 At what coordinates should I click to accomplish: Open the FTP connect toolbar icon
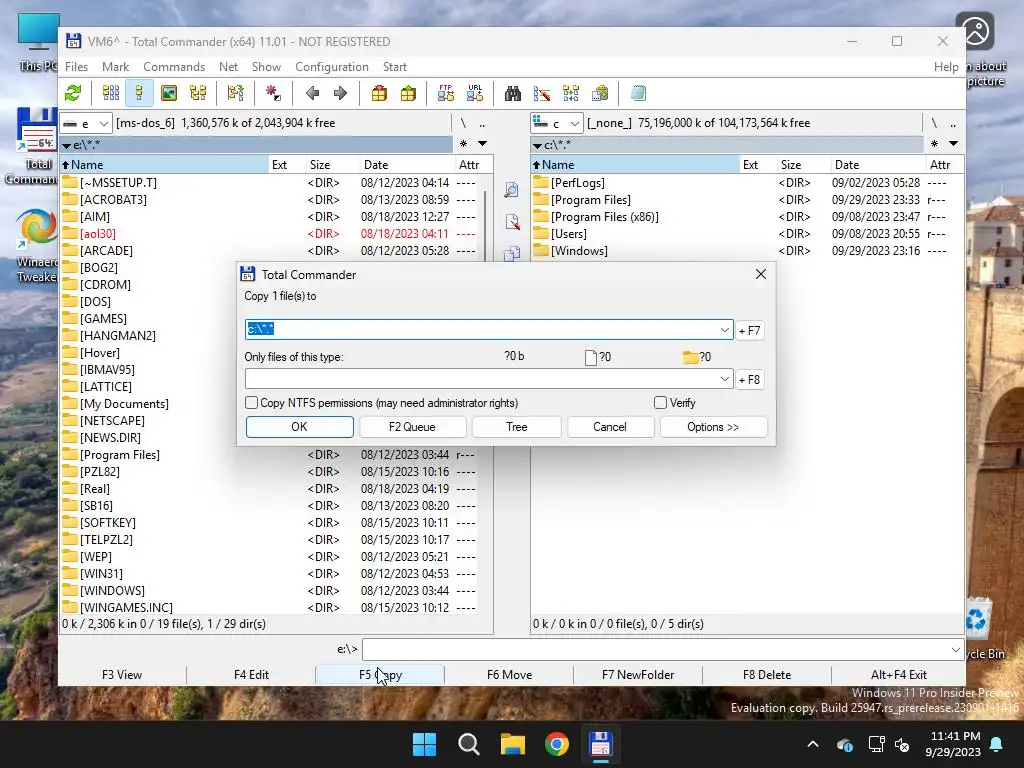pyautogui.click(x=446, y=93)
